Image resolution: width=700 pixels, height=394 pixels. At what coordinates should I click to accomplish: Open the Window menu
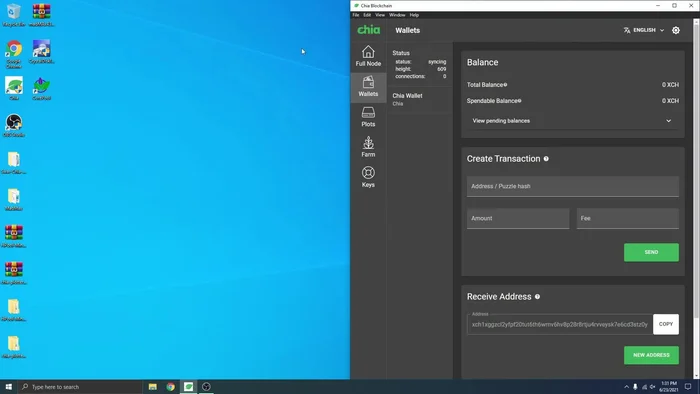coord(397,15)
